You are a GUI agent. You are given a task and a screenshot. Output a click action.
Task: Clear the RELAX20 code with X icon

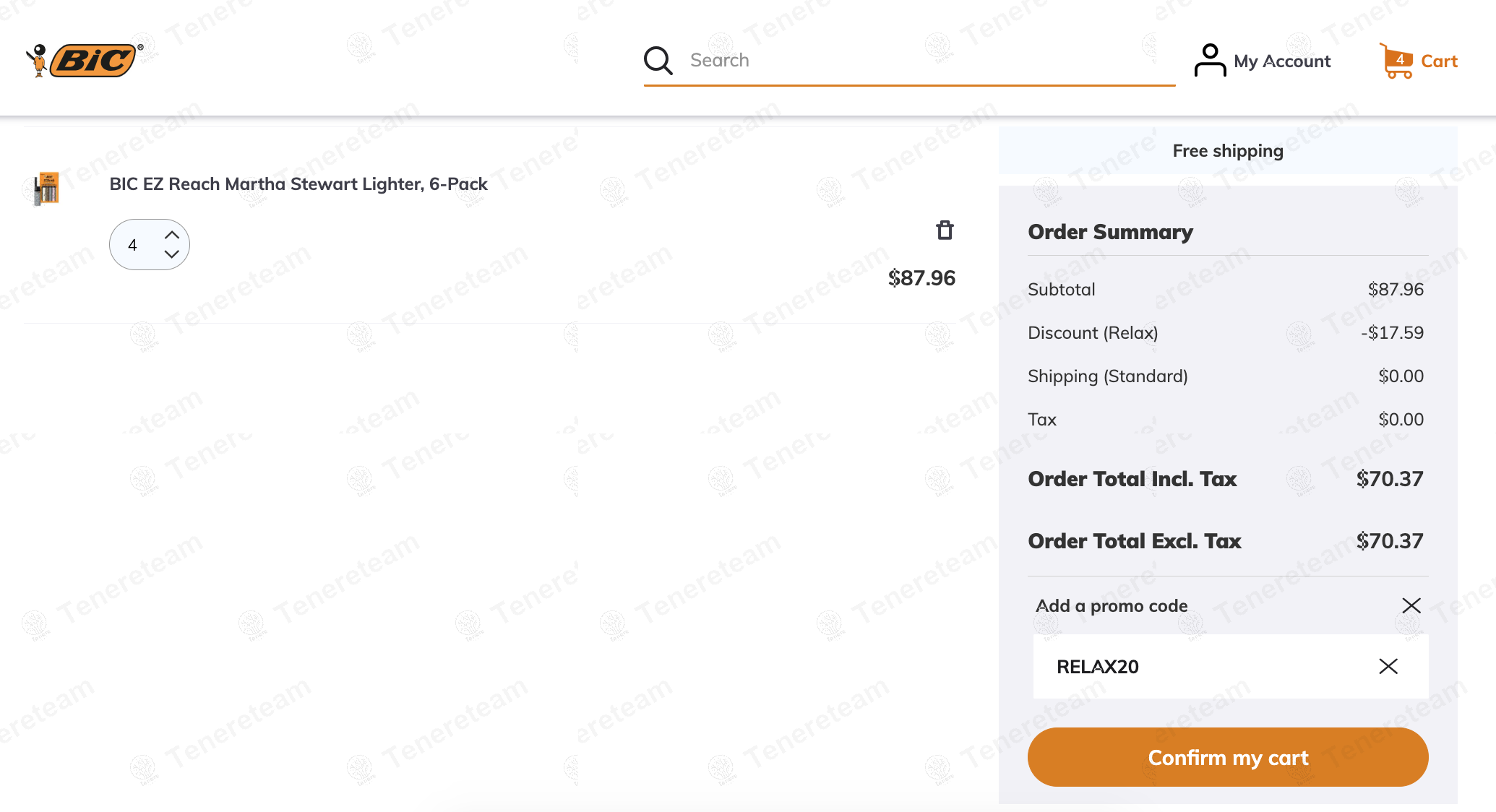1388,667
